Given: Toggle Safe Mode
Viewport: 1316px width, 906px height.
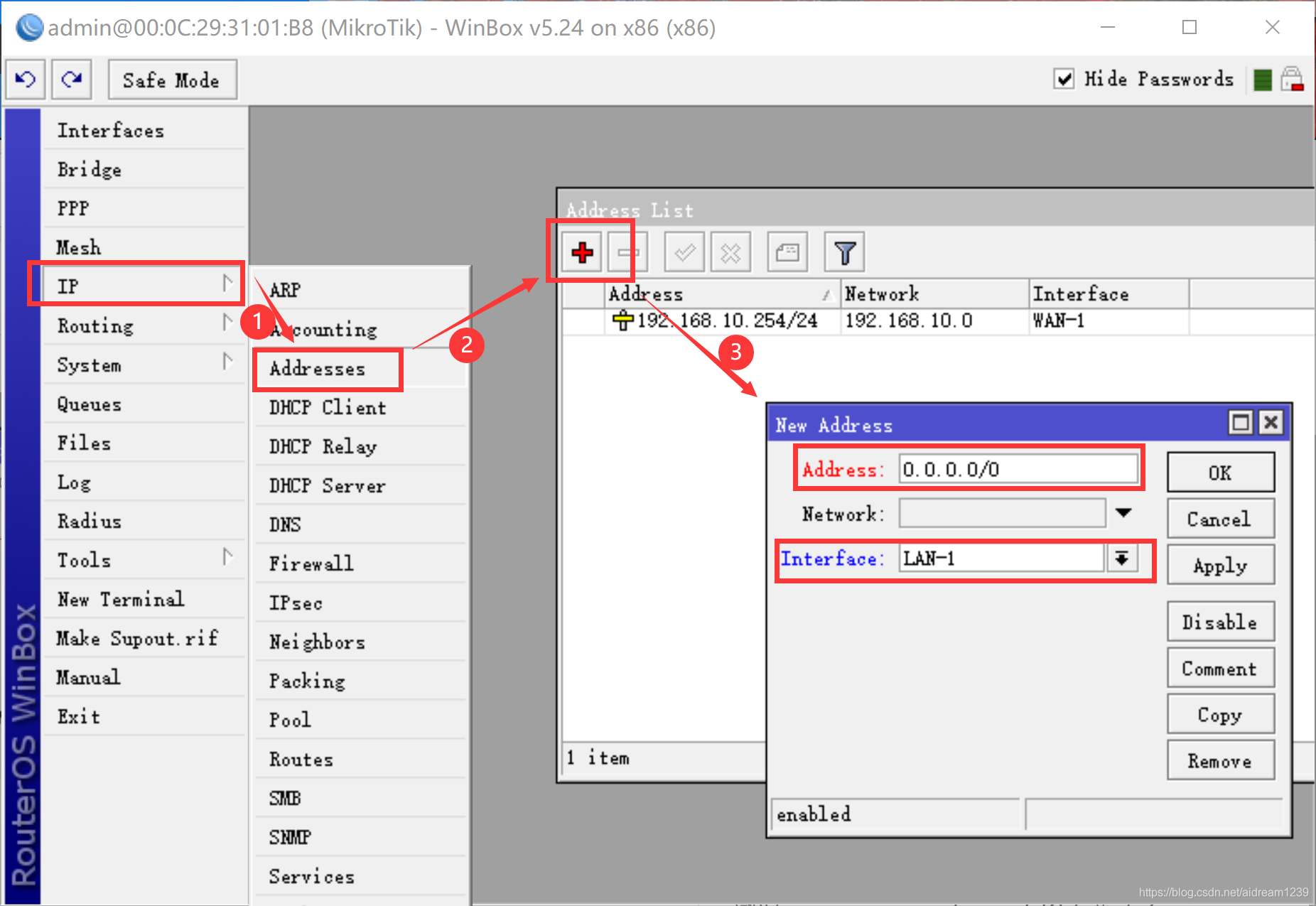Looking at the screenshot, I should 172,80.
